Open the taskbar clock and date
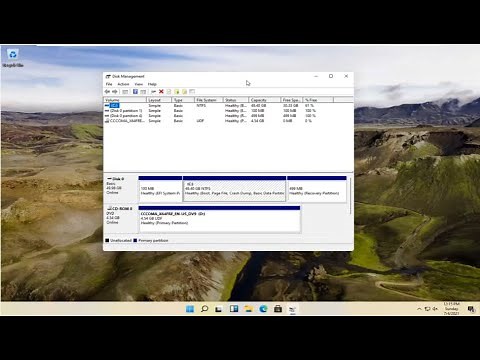 tap(452, 309)
